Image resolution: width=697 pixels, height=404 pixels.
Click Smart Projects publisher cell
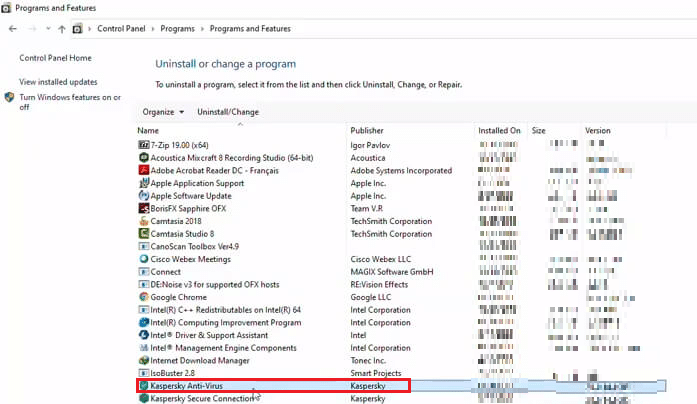pos(376,373)
